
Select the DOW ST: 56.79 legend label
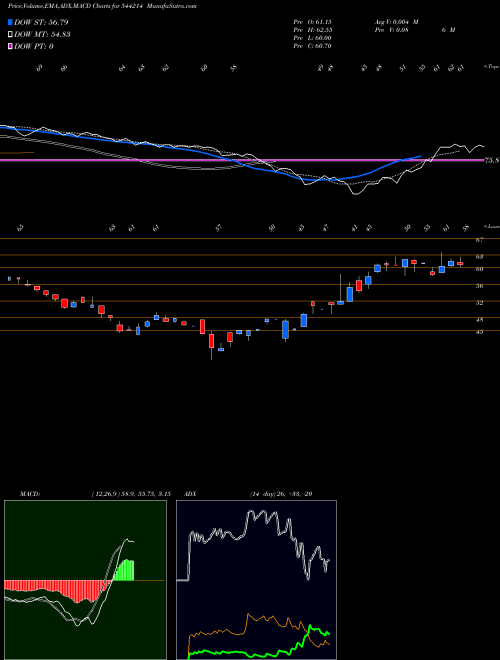[41, 22]
